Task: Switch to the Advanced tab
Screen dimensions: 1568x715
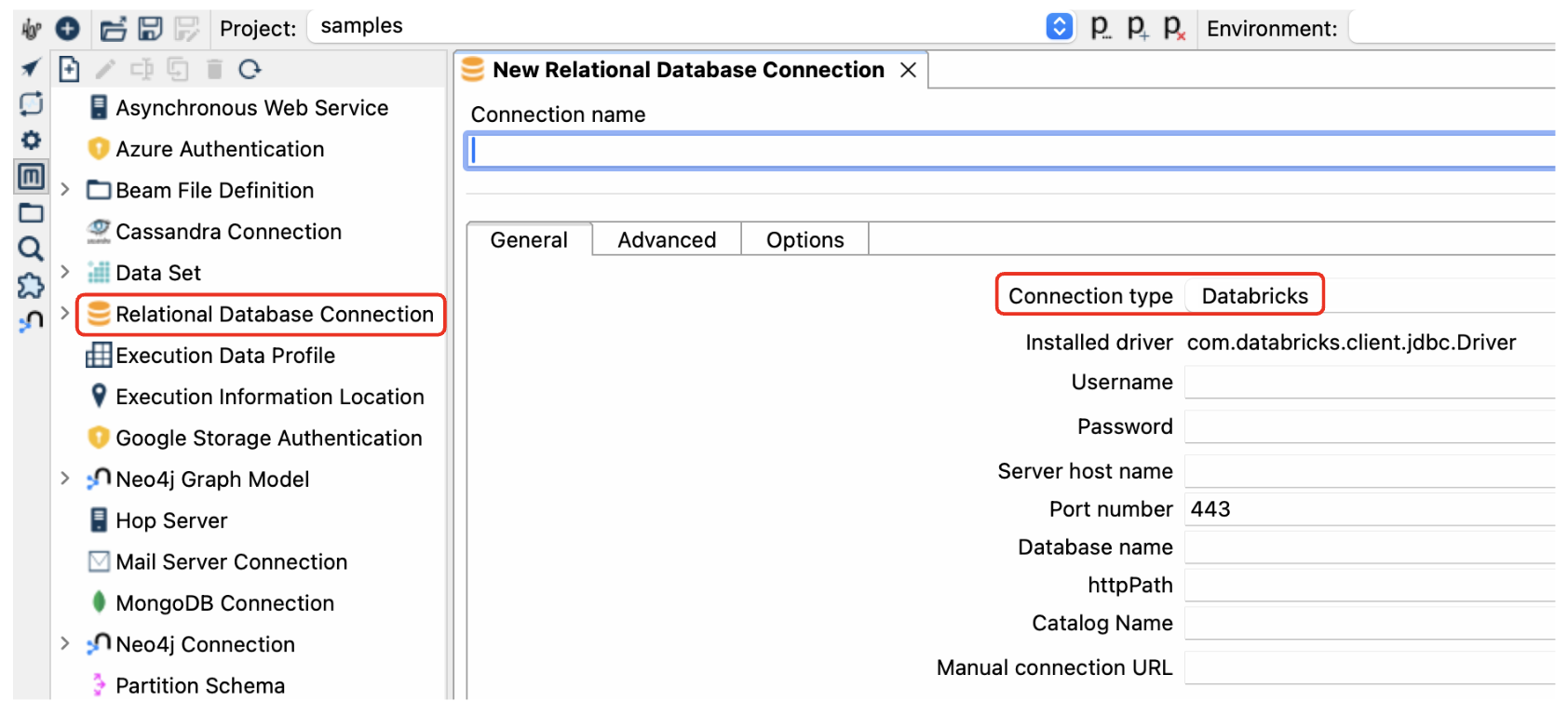Action: tap(667, 240)
